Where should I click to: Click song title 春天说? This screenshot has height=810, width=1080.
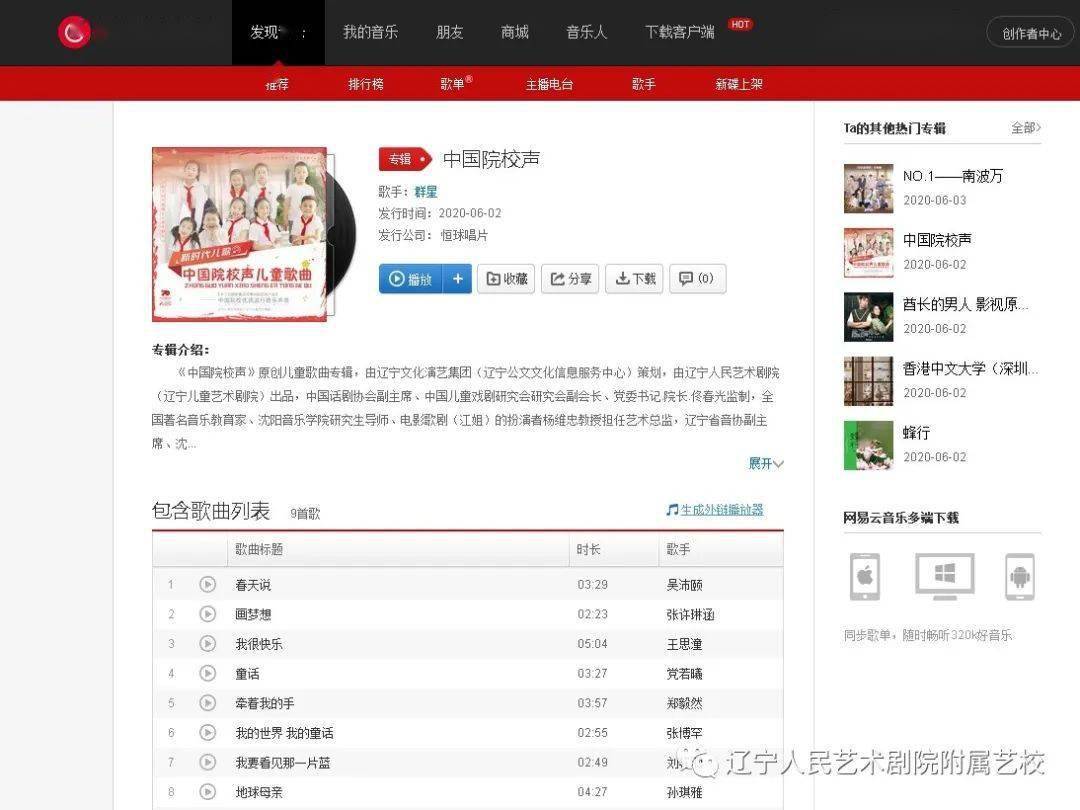[253, 585]
